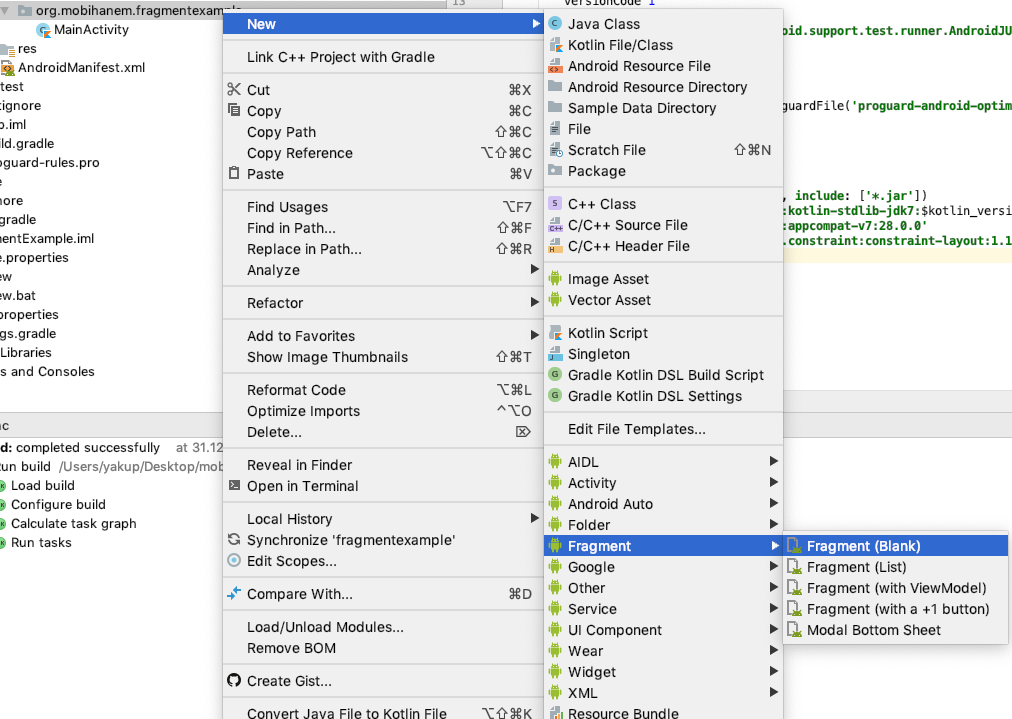This screenshot has width=1012, height=719.
Task: Expand the Refactor submenu arrow
Action: (x=535, y=302)
